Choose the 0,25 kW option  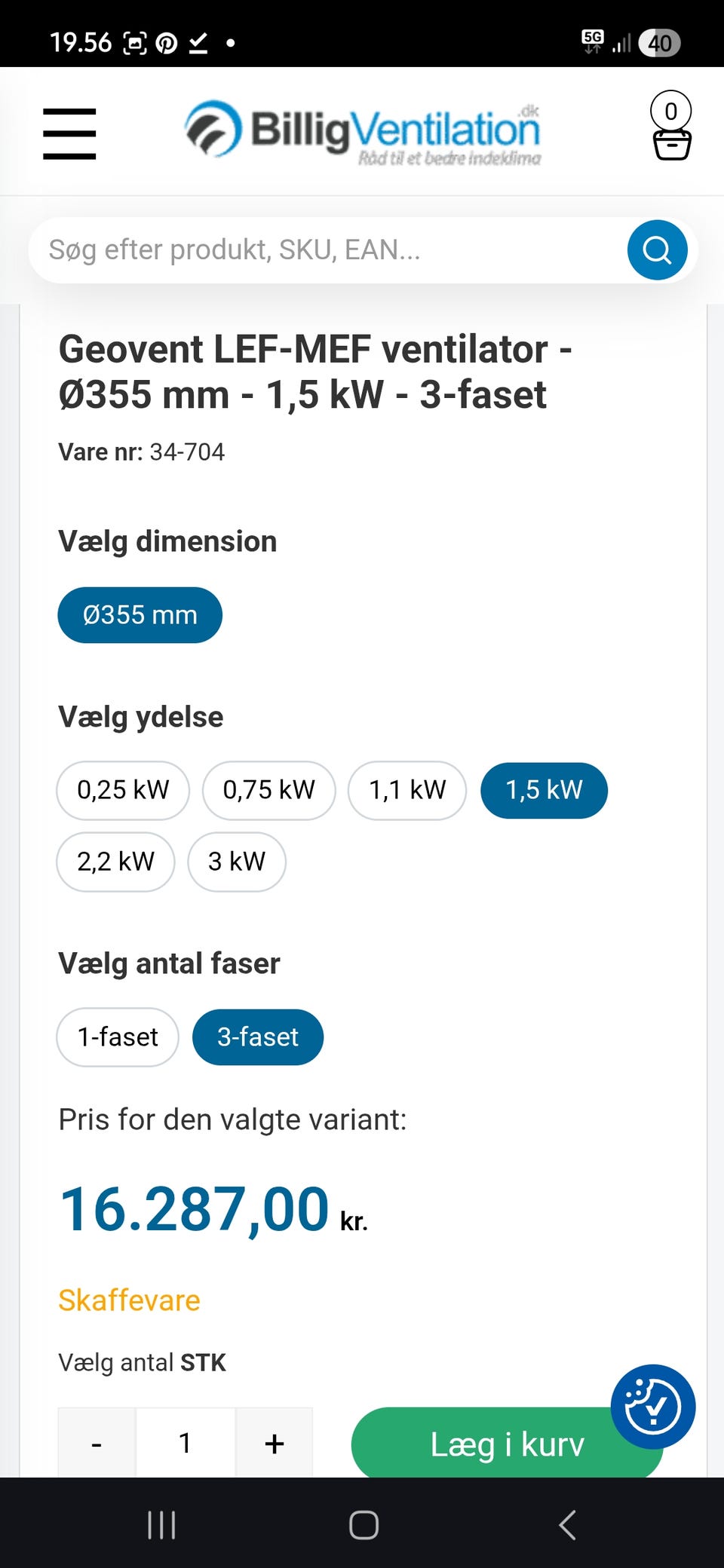pos(123,790)
